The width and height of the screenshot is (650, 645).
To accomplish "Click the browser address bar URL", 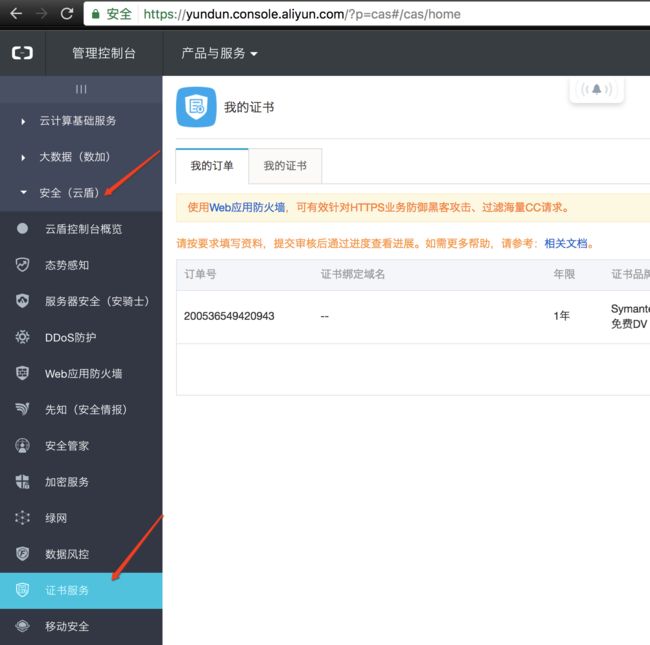I will coord(302,14).
